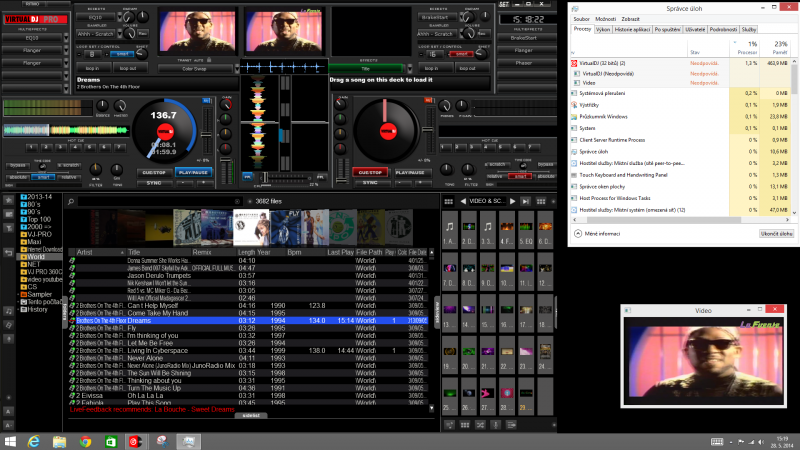Click microphone icon below sampler grid
Screen dimensions: 800x450
[495, 424]
